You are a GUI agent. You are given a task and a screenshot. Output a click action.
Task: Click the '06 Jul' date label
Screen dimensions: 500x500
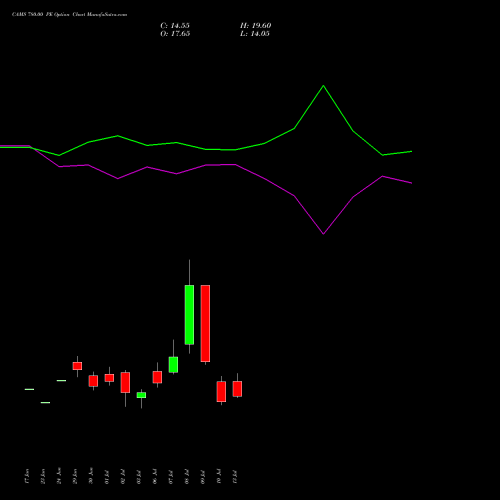[x=155, y=477]
